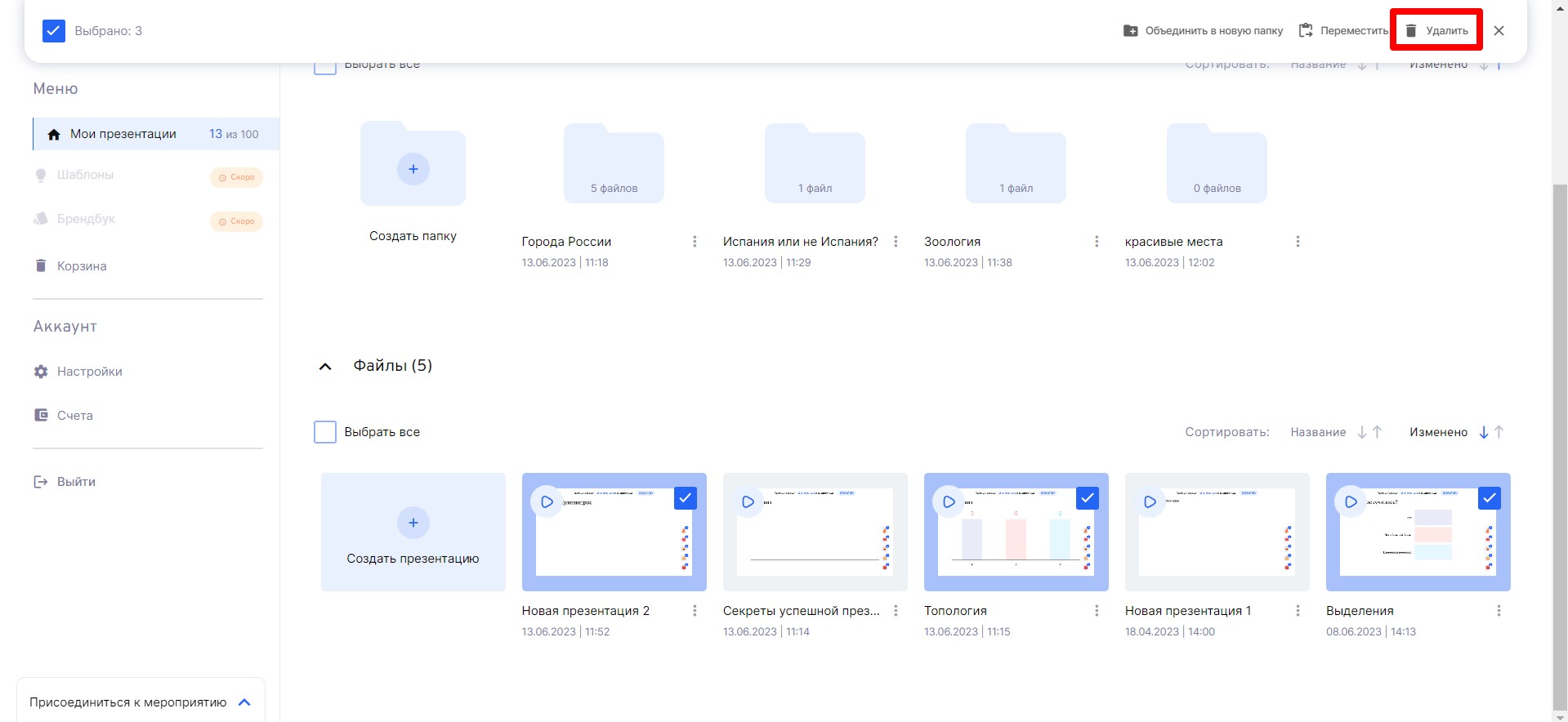Collapse the Файлы (5) section
This screenshot has width=1568, height=722.
pos(325,367)
